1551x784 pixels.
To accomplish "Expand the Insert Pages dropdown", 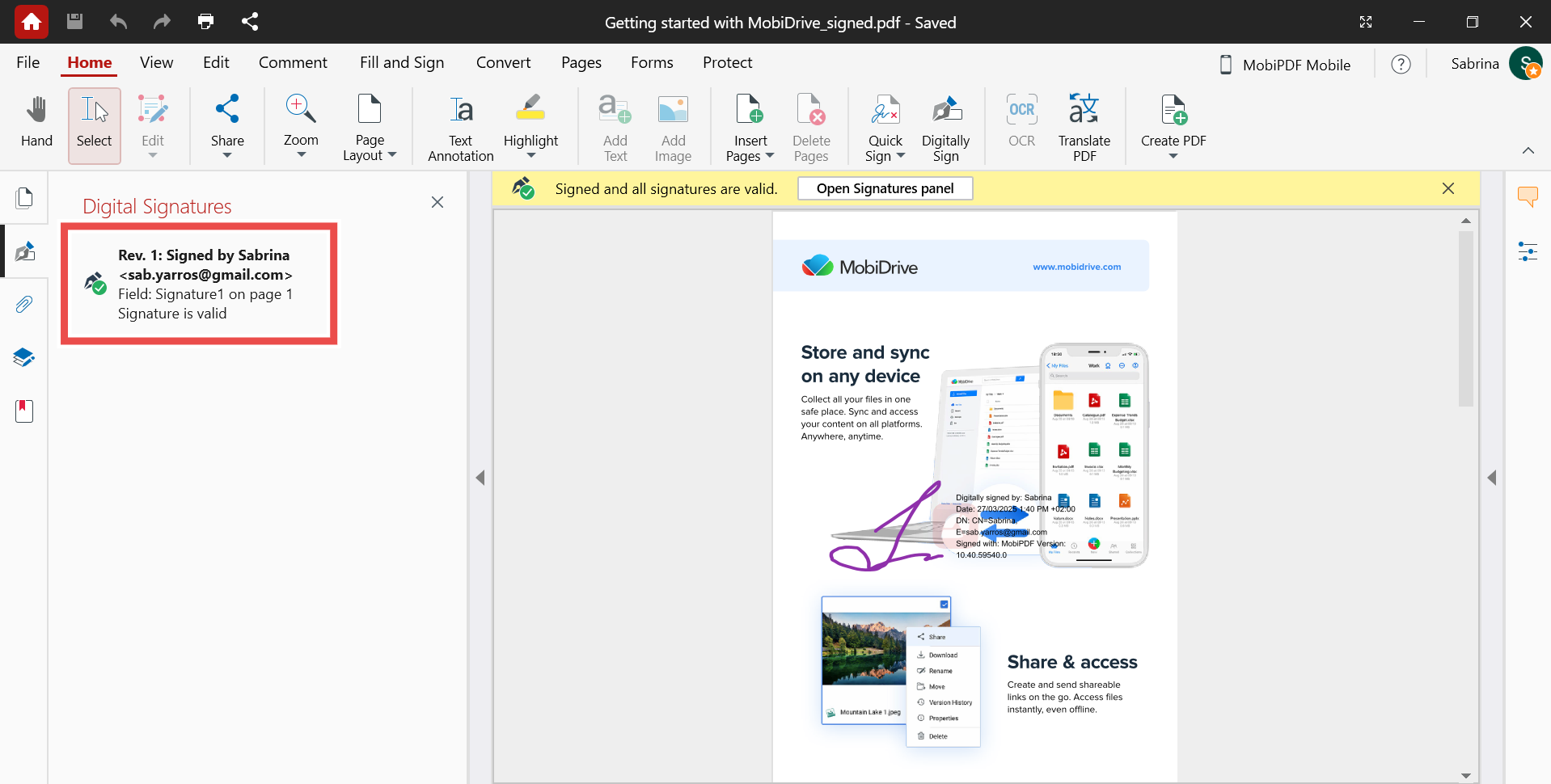I will click(770, 155).
